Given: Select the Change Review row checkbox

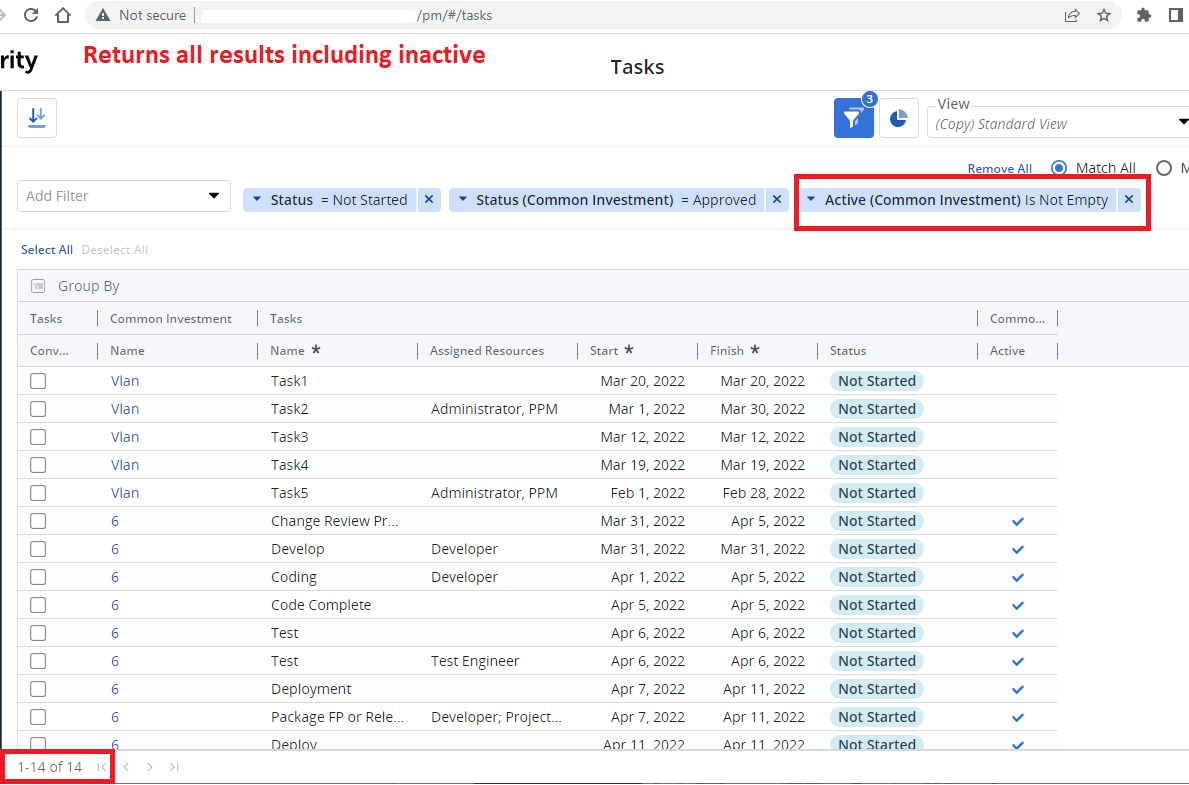Looking at the screenshot, I should coord(38,521).
